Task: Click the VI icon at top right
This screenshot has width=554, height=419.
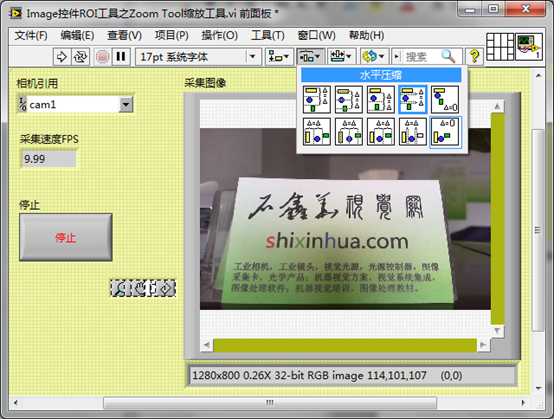Action: point(528,47)
